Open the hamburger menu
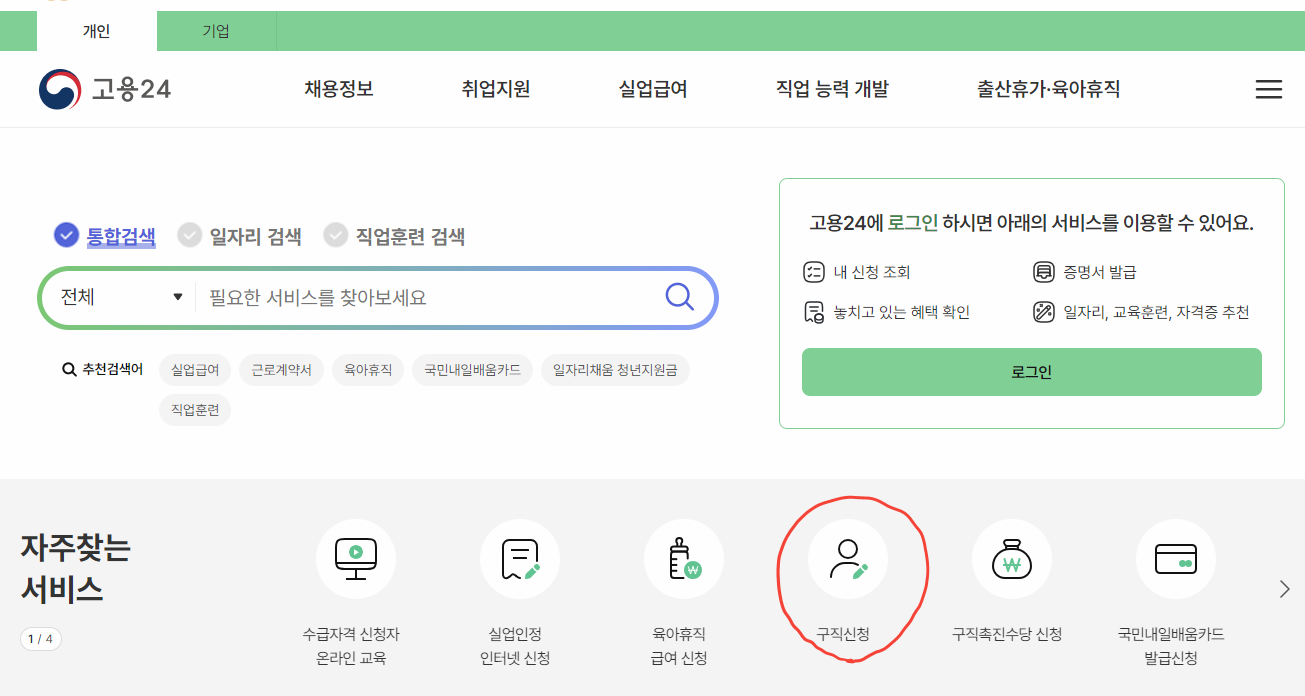1305x696 pixels. coord(1268,89)
